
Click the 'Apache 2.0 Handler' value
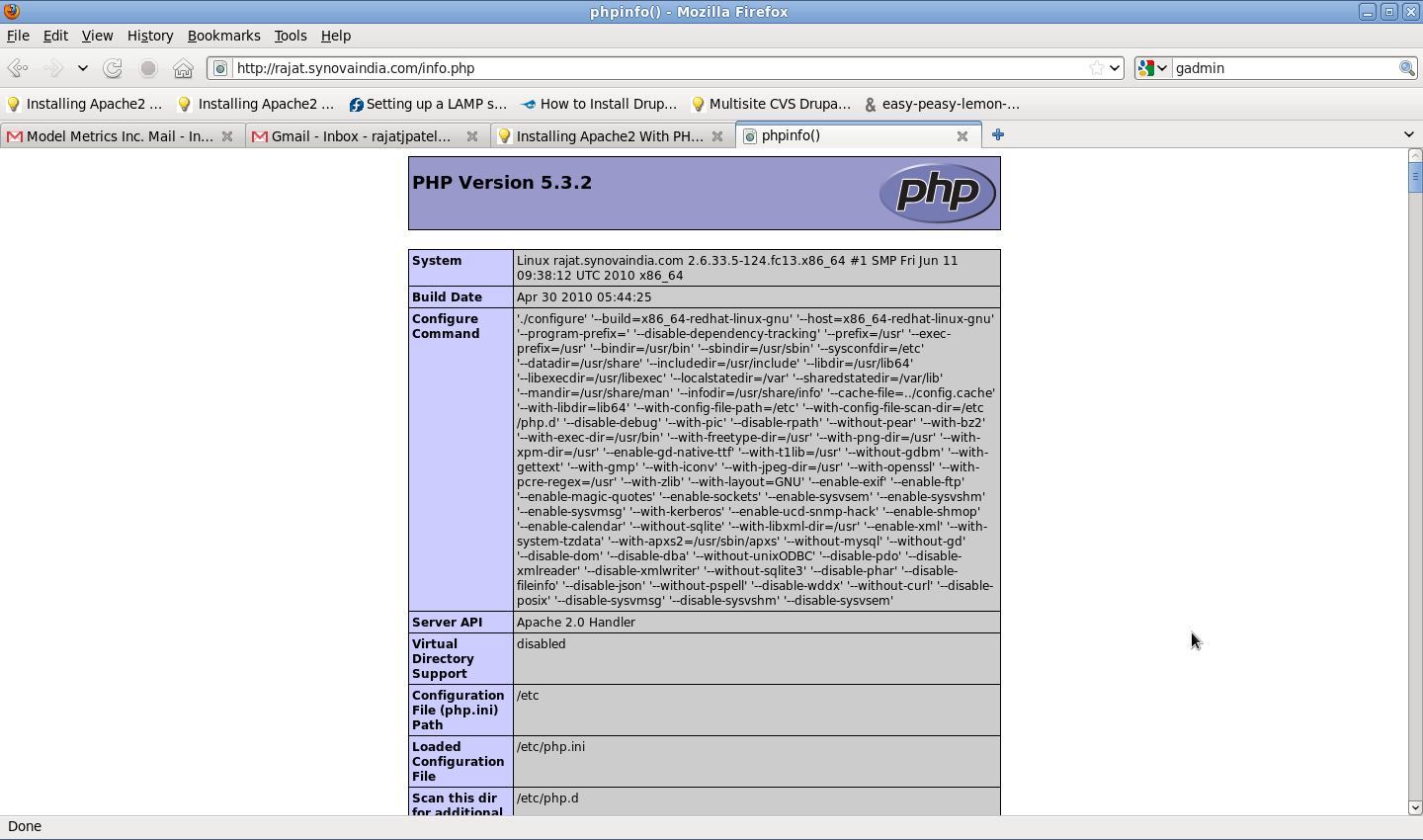click(x=576, y=623)
